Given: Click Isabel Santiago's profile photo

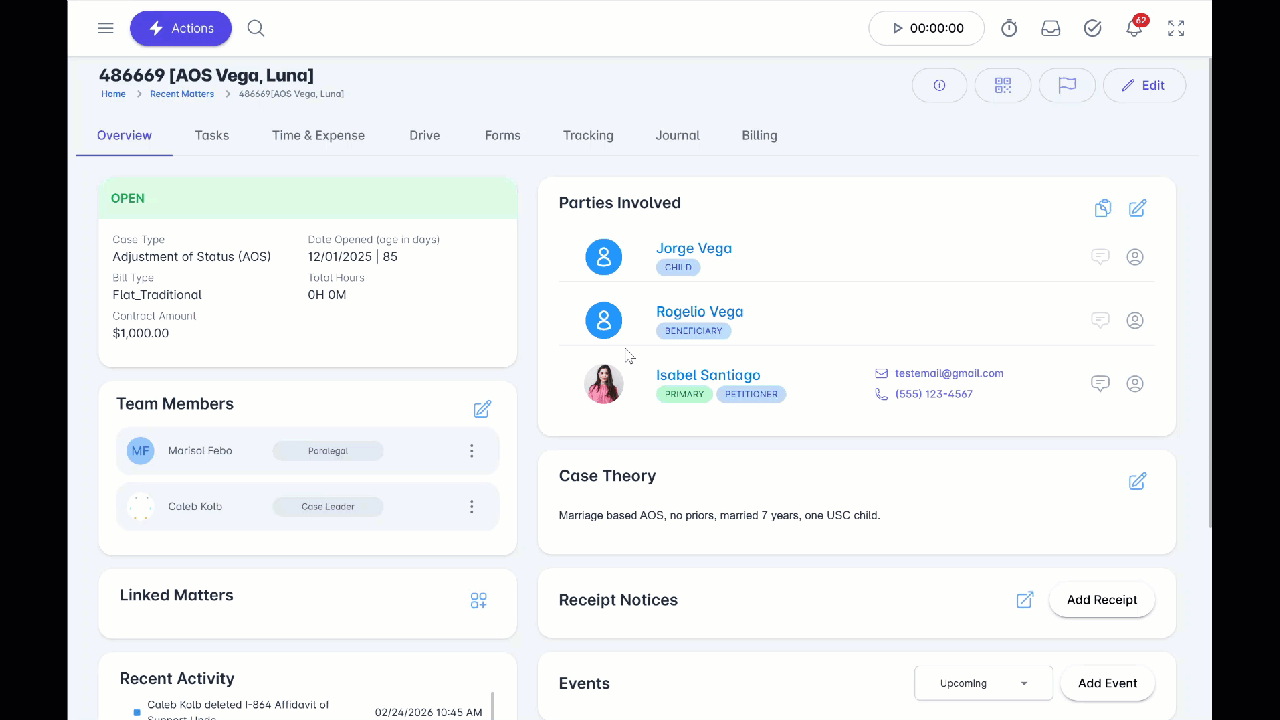Looking at the screenshot, I should (x=604, y=384).
